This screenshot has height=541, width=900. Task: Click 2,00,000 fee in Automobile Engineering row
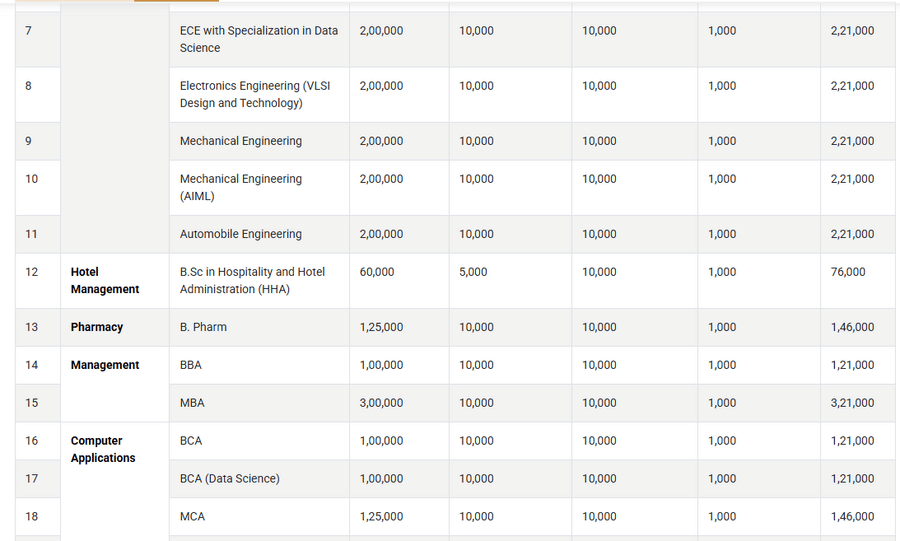click(381, 234)
